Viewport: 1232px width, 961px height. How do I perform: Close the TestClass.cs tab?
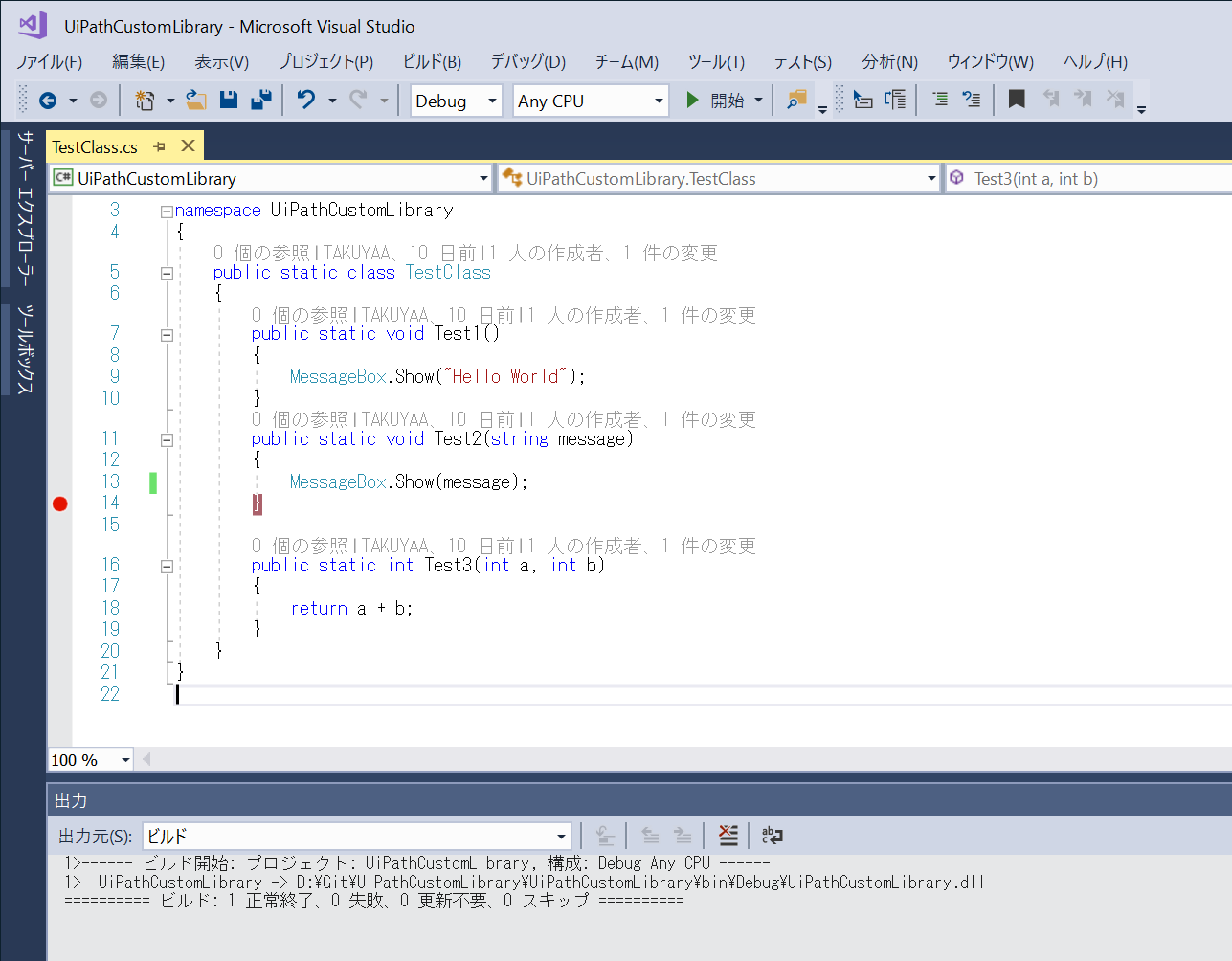(x=189, y=145)
